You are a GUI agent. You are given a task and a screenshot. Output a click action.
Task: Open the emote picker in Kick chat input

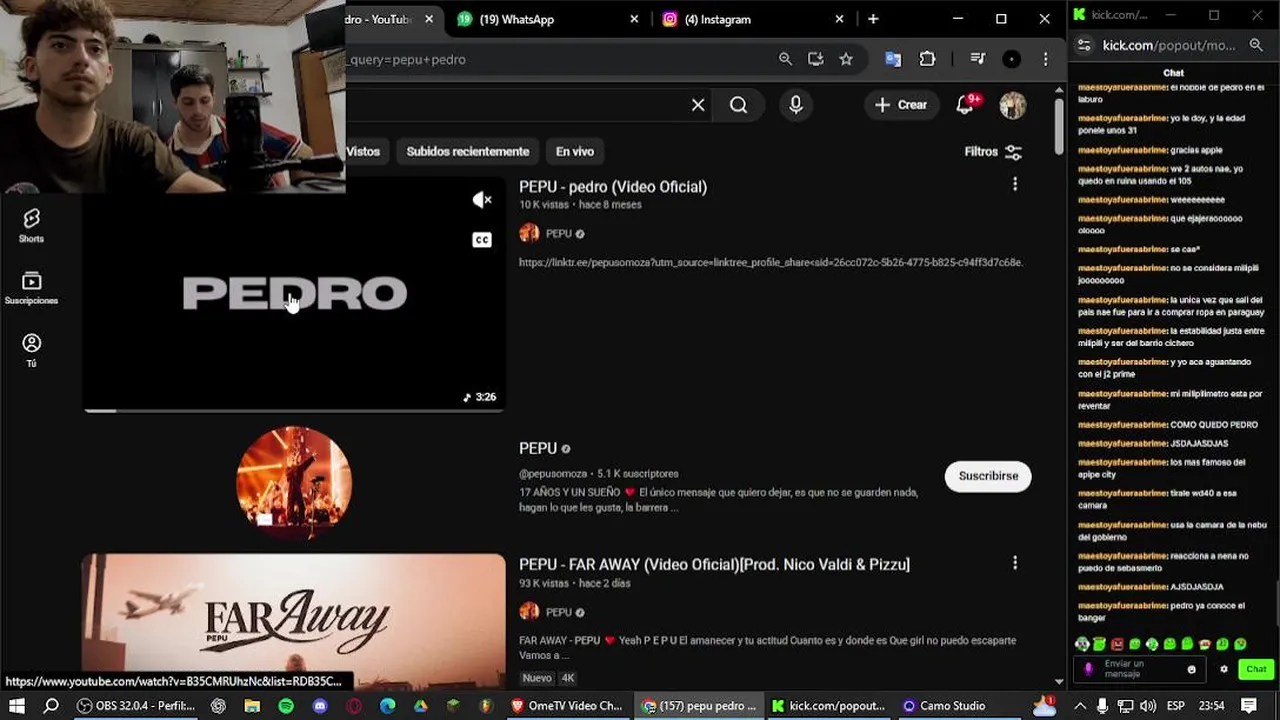pos(1191,670)
